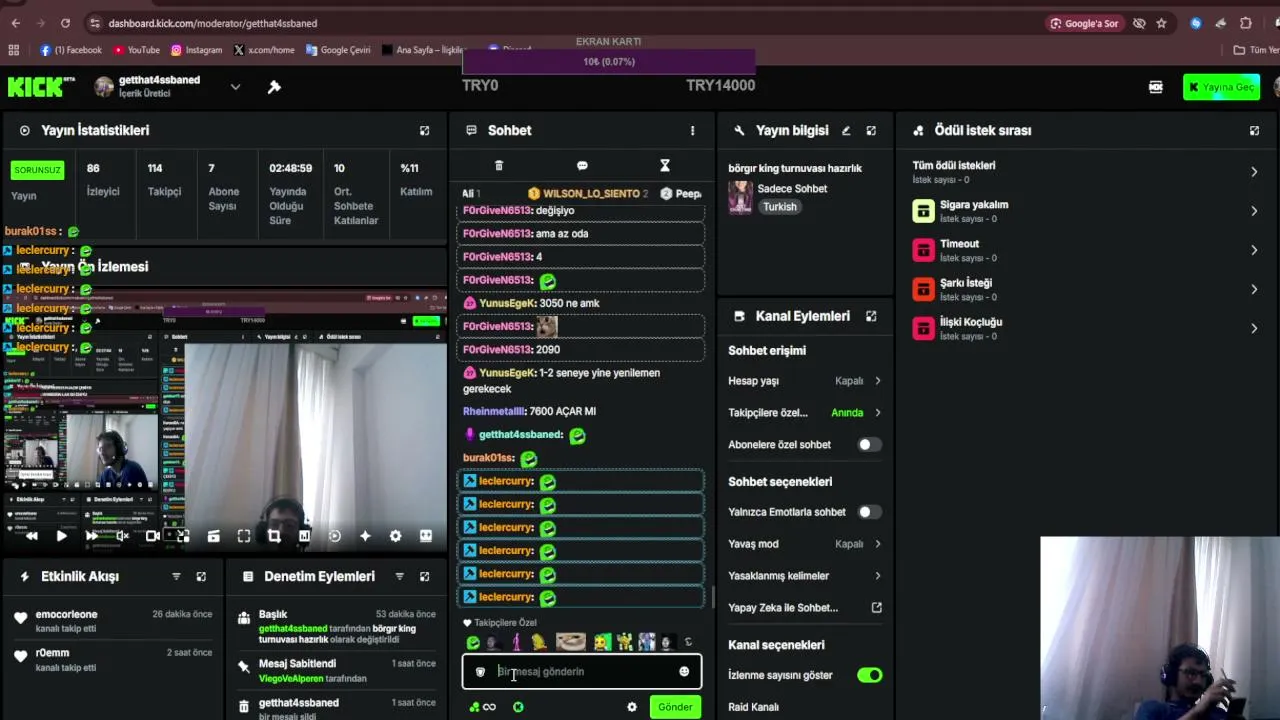The width and height of the screenshot is (1280, 720).
Task: Click the Google'a Sor button in address bar
Action: click(1084, 23)
